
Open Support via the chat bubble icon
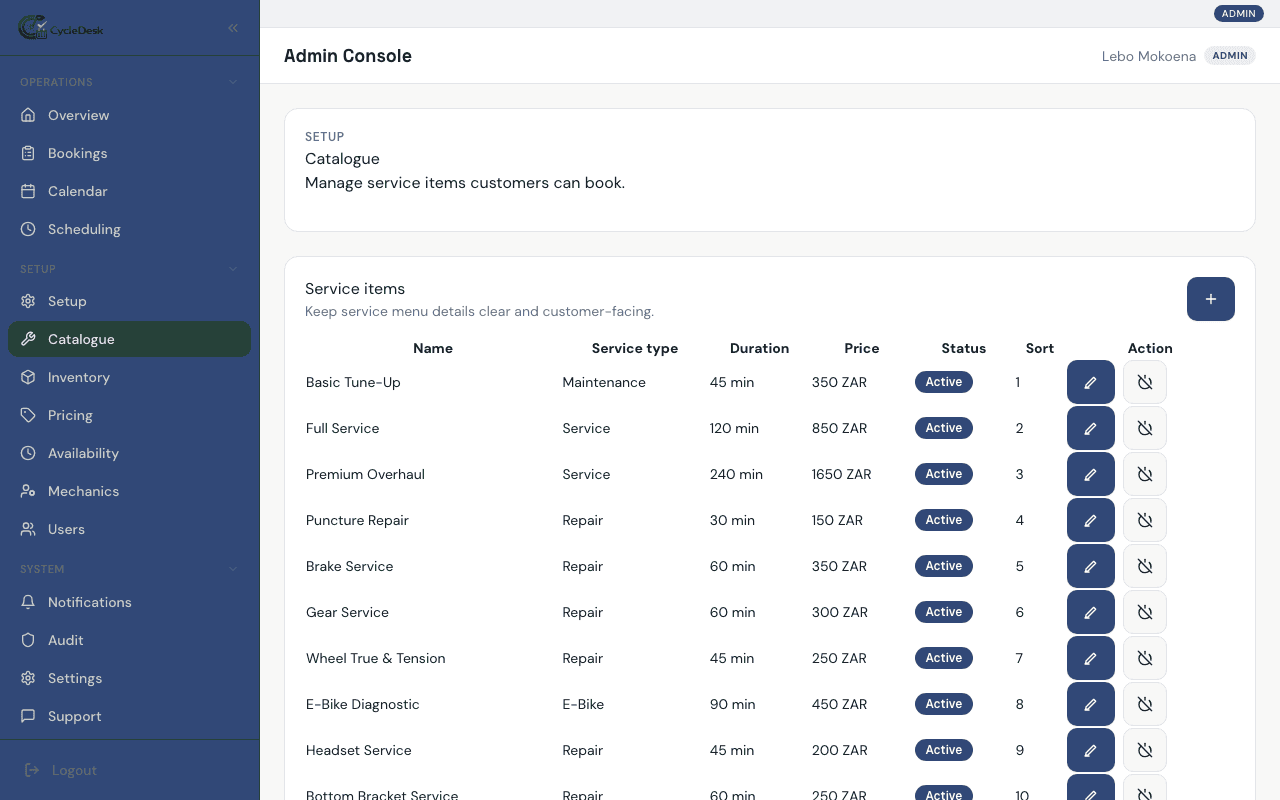point(28,716)
